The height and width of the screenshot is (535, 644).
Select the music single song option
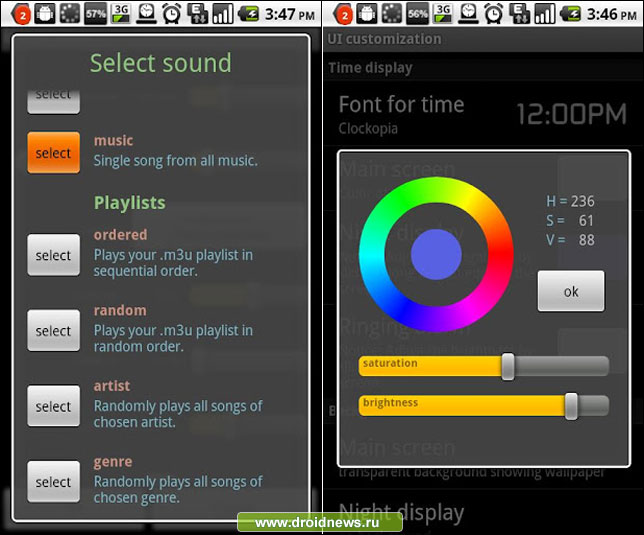(x=53, y=152)
